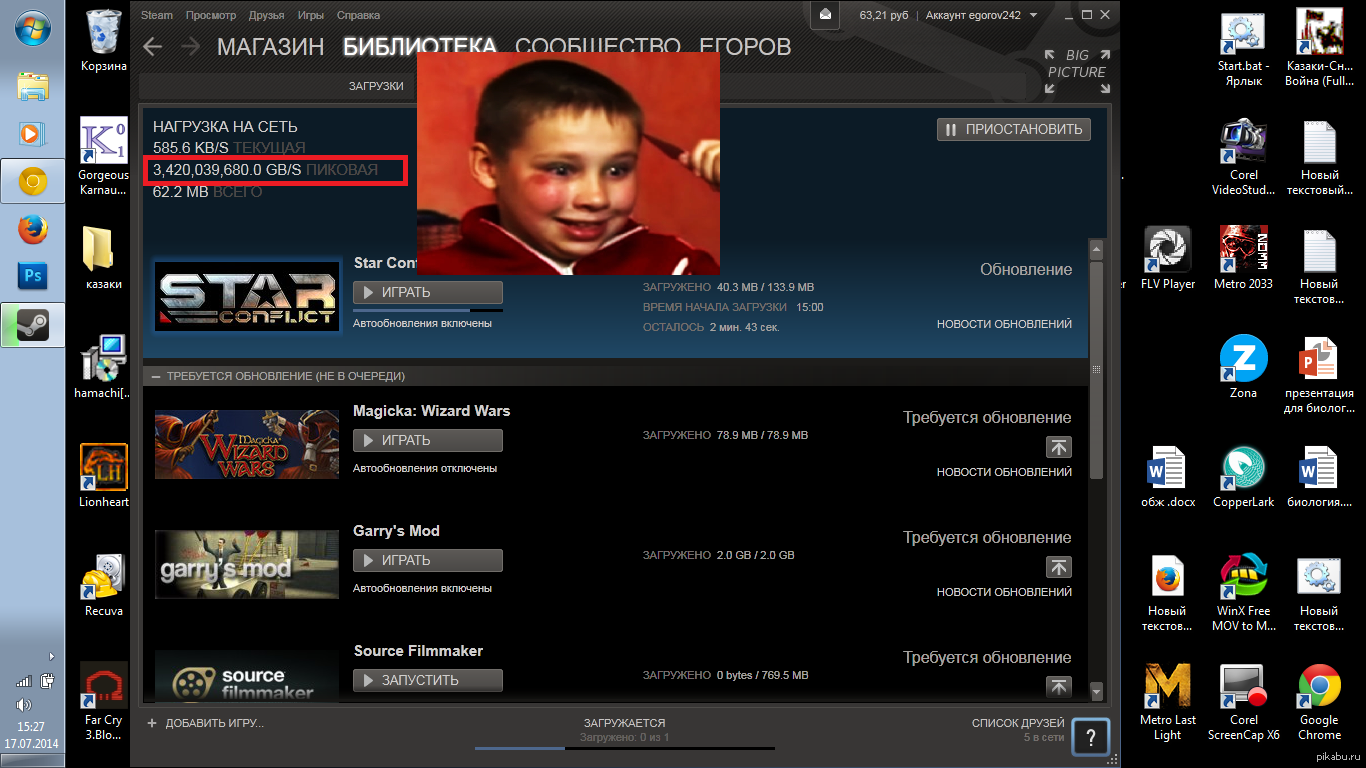Open биология Word document on desktop
Image resolution: width=1366 pixels, height=768 pixels.
(x=1319, y=476)
